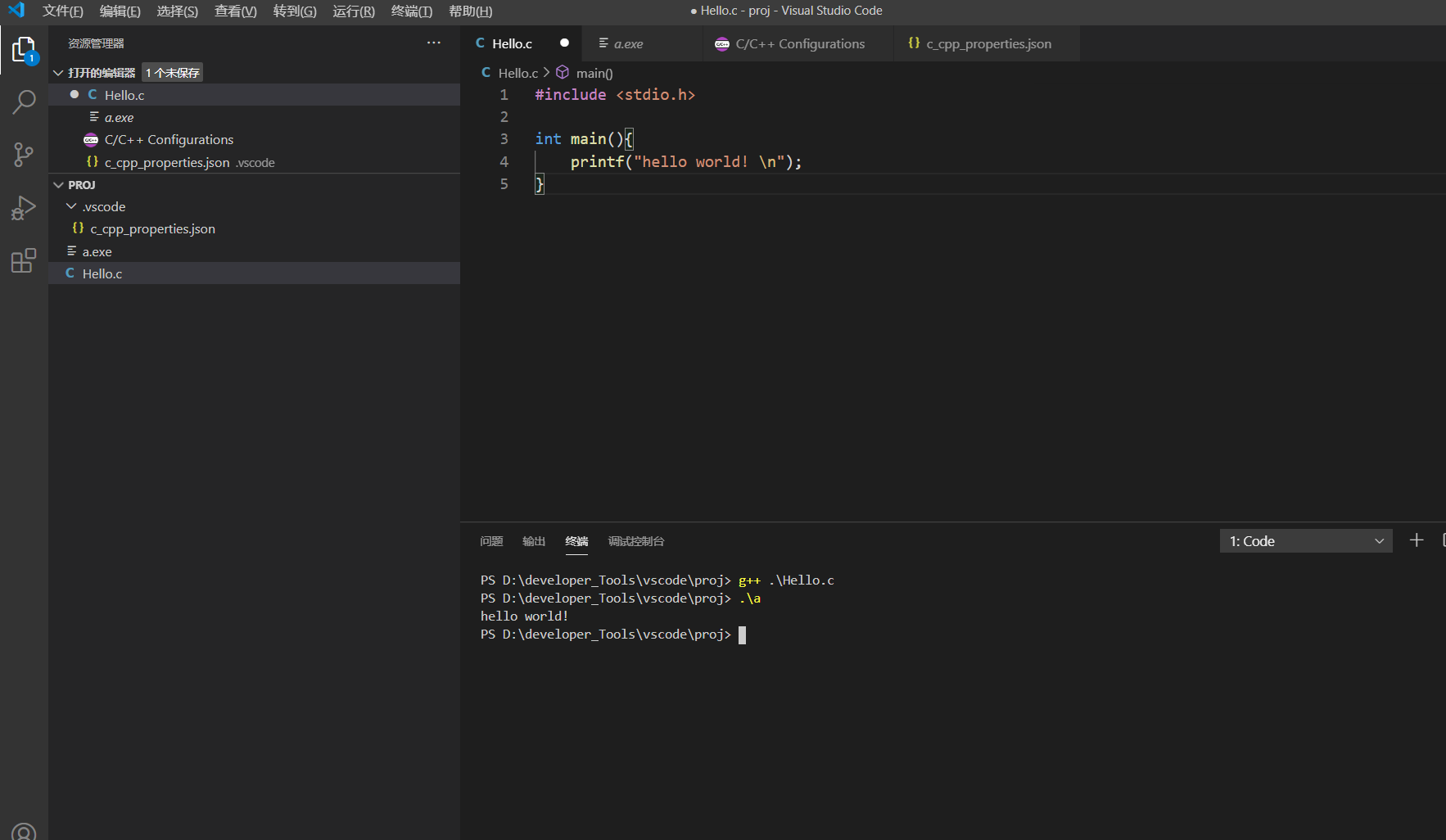
Task: Collapse the 打开的编辑器 section
Action: click(58, 73)
